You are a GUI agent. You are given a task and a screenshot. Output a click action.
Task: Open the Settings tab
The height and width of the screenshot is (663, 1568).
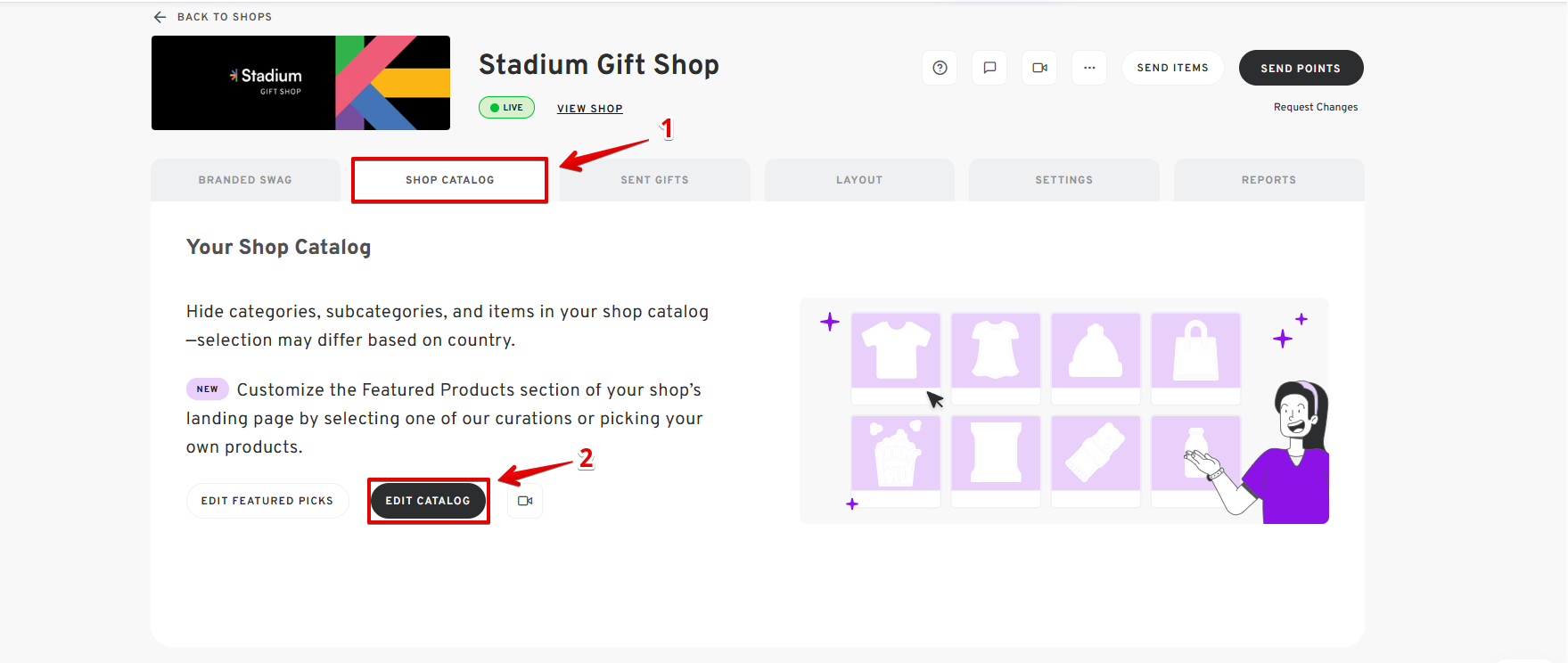pyautogui.click(x=1063, y=180)
